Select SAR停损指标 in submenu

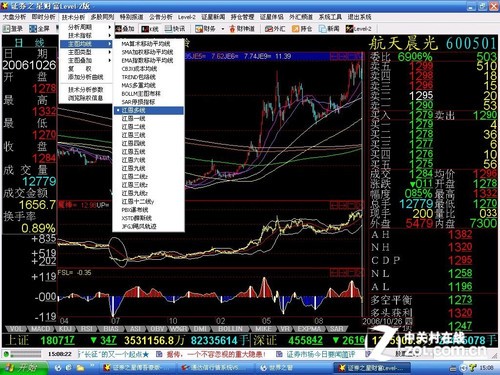click(x=149, y=102)
